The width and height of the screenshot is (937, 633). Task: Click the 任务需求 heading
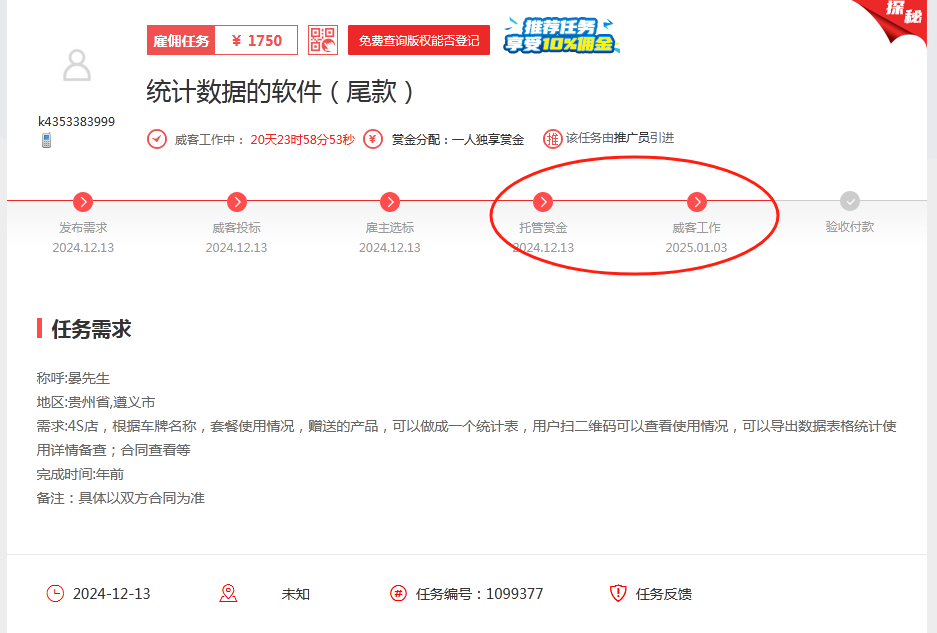(x=91, y=329)
